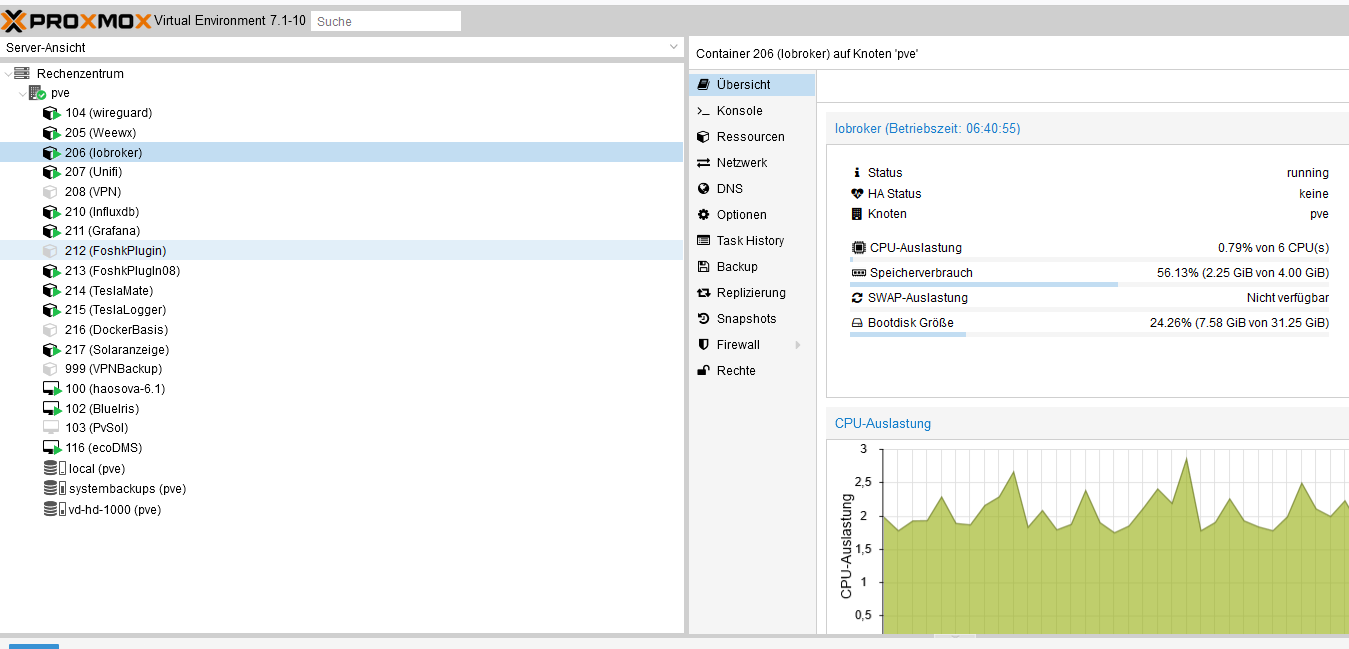Open the Ressourcen tab
Viewport: 1349px width, 649px height.
752,137
